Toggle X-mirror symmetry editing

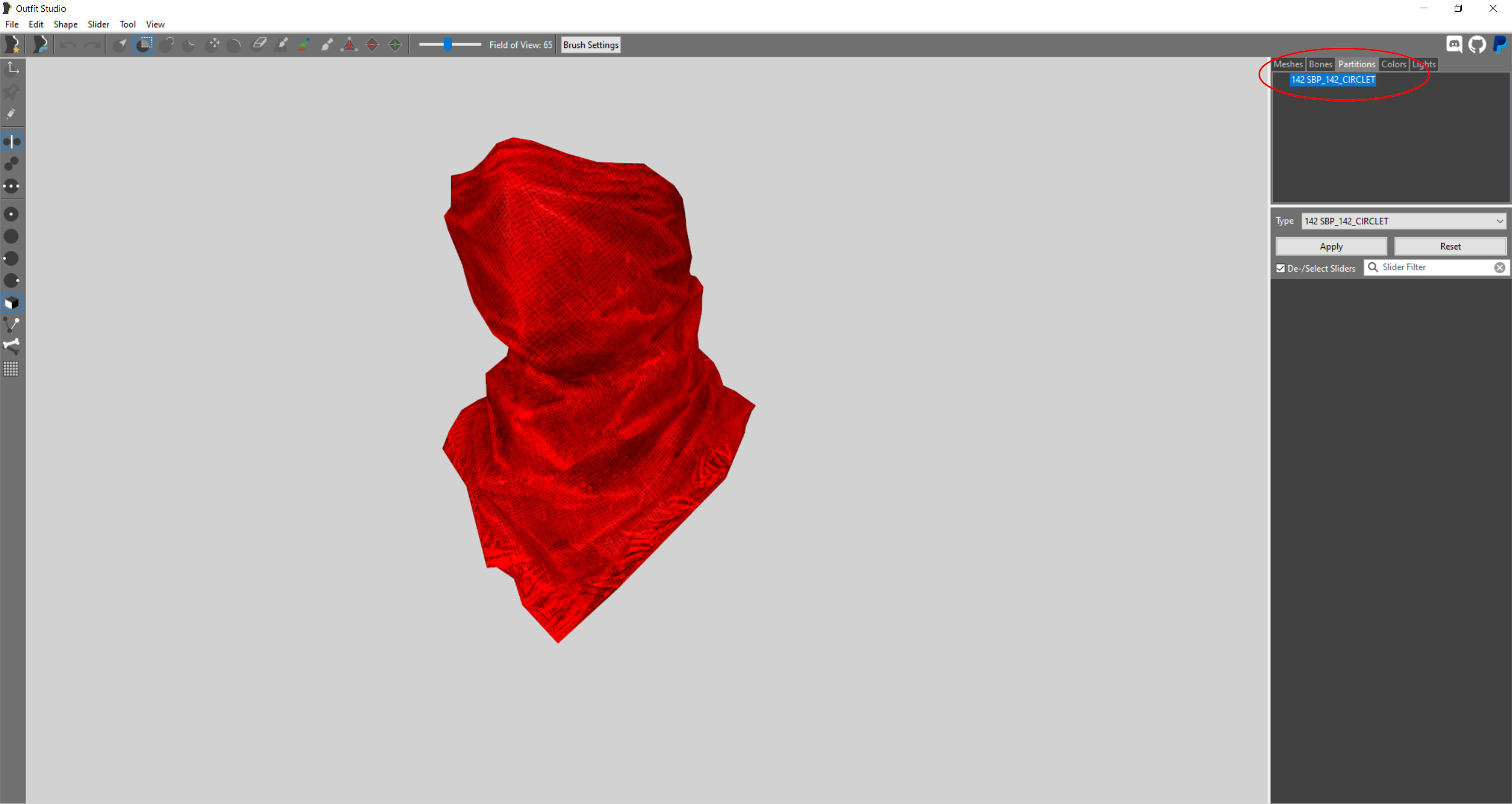click(12, 142)
